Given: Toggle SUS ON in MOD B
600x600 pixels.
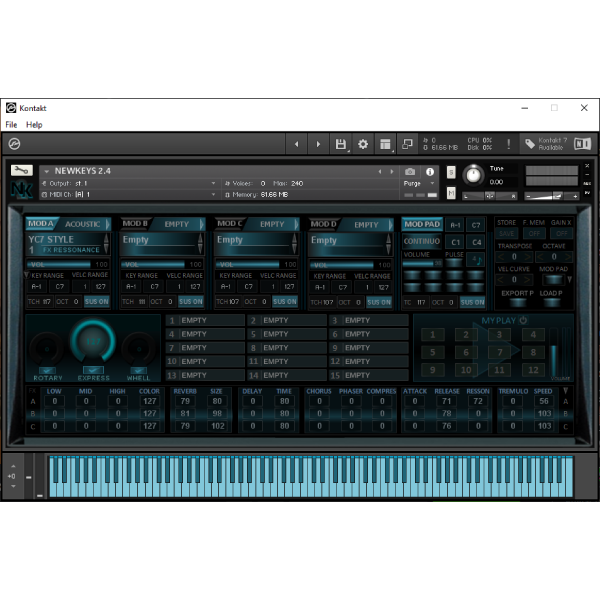Looking at the screenshot, I should point(191,302).
